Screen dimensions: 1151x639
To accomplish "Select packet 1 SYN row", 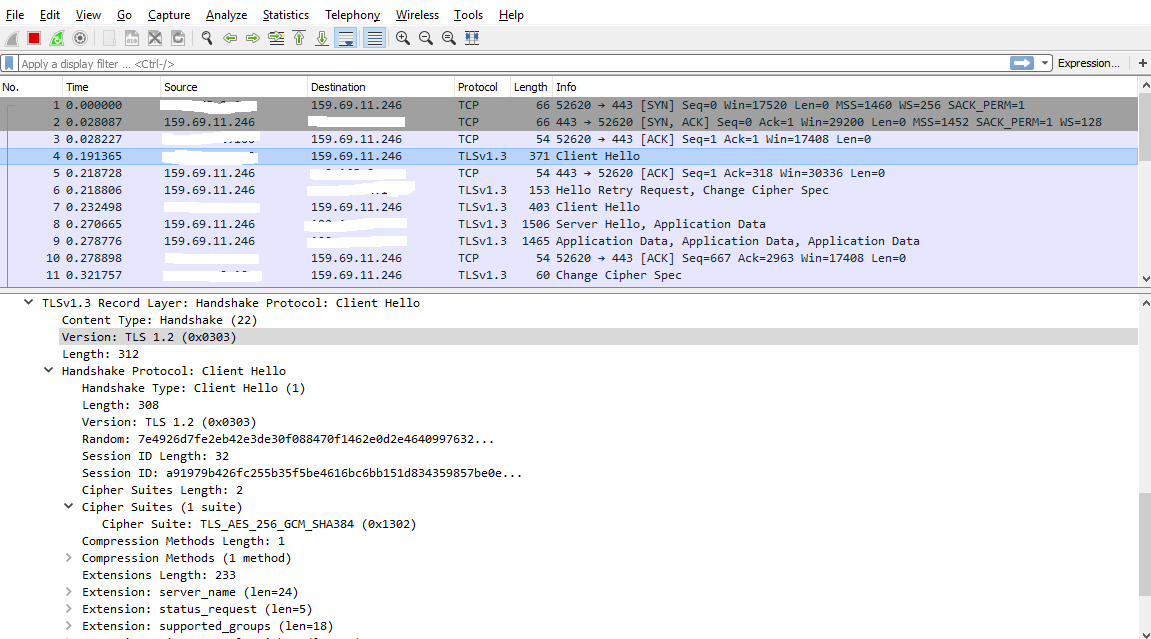I will point(569,105).
